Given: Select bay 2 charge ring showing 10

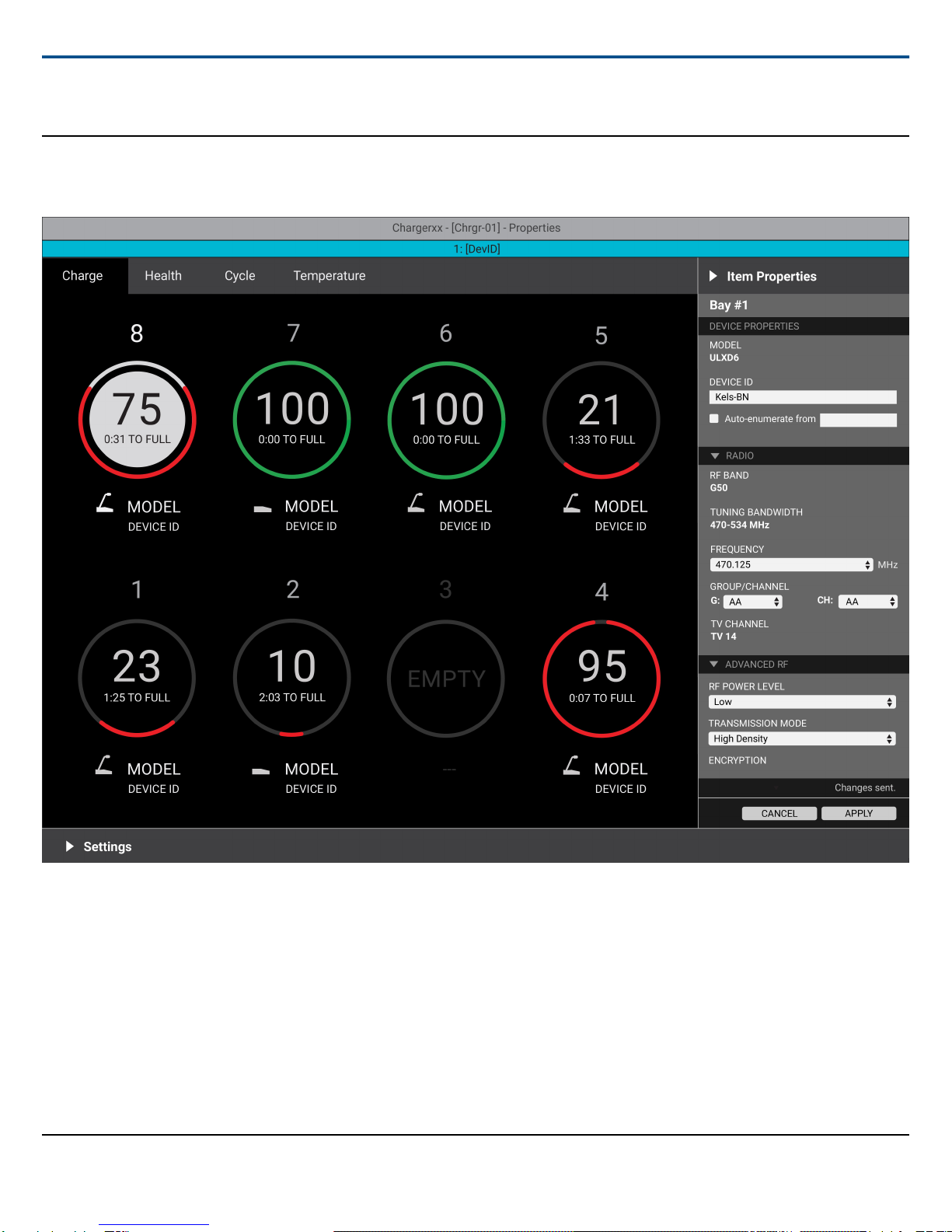Looking at the screenshot, I should (292, 678).
